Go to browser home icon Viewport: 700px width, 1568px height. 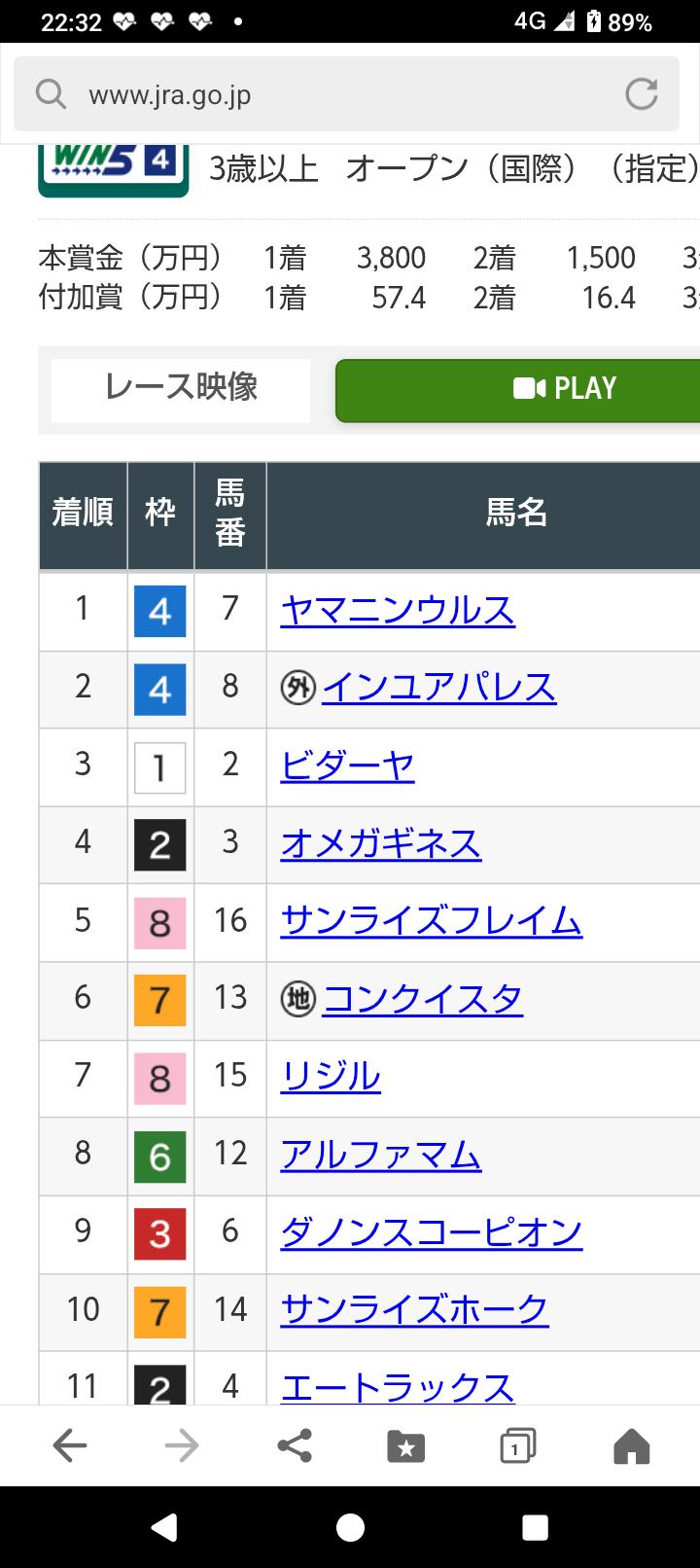pyautogui.click(x=631, y=1446)
